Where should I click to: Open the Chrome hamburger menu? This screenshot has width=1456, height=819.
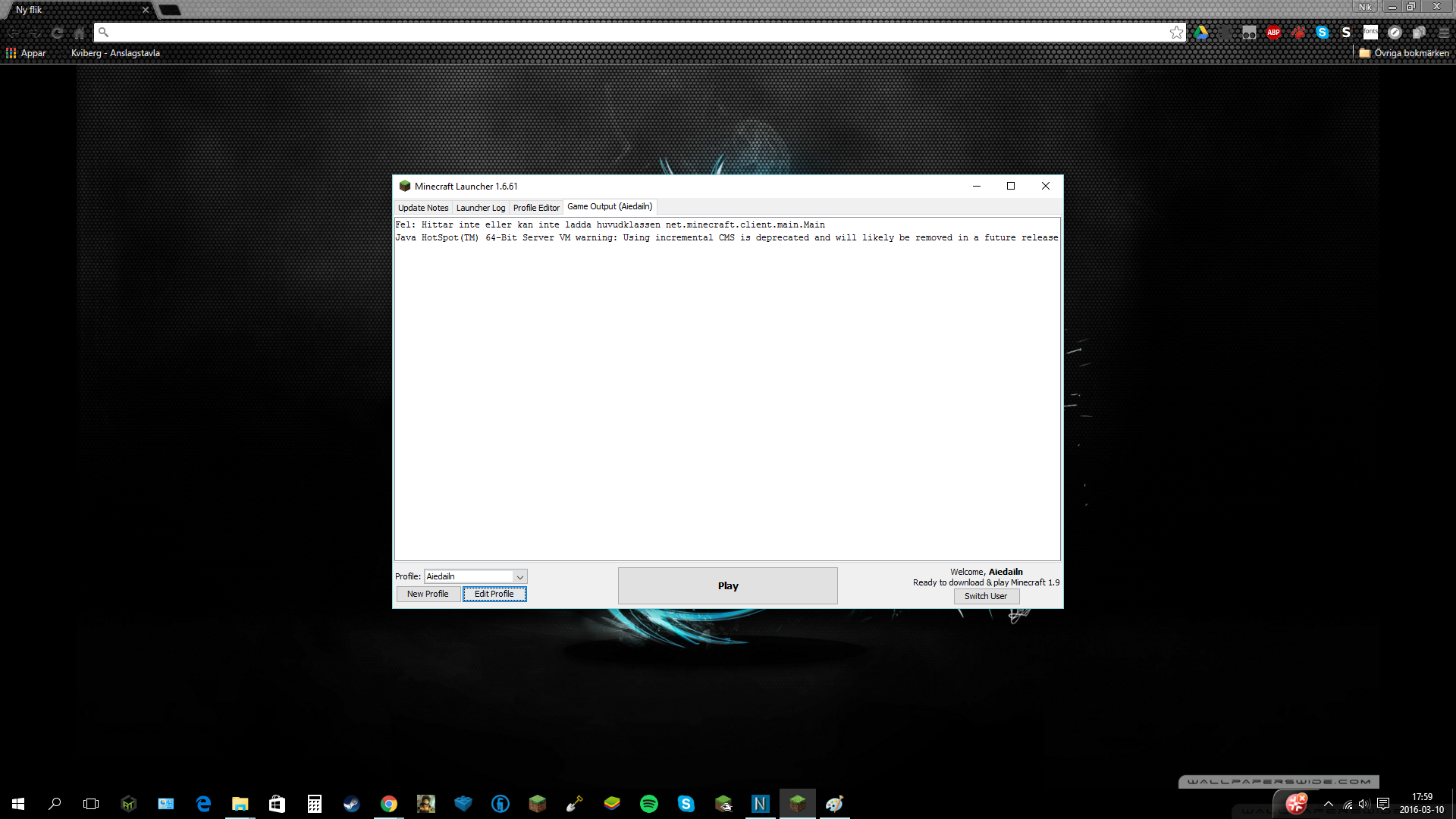tap(1444, 33)
